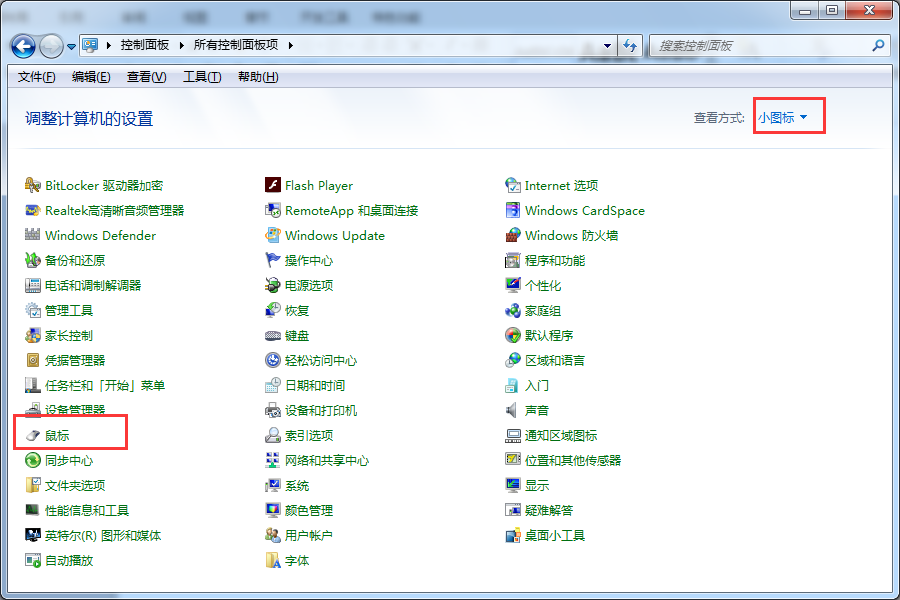Click the 日期和时间 icon
The image size is (900, 600).
tap(273, 385)
